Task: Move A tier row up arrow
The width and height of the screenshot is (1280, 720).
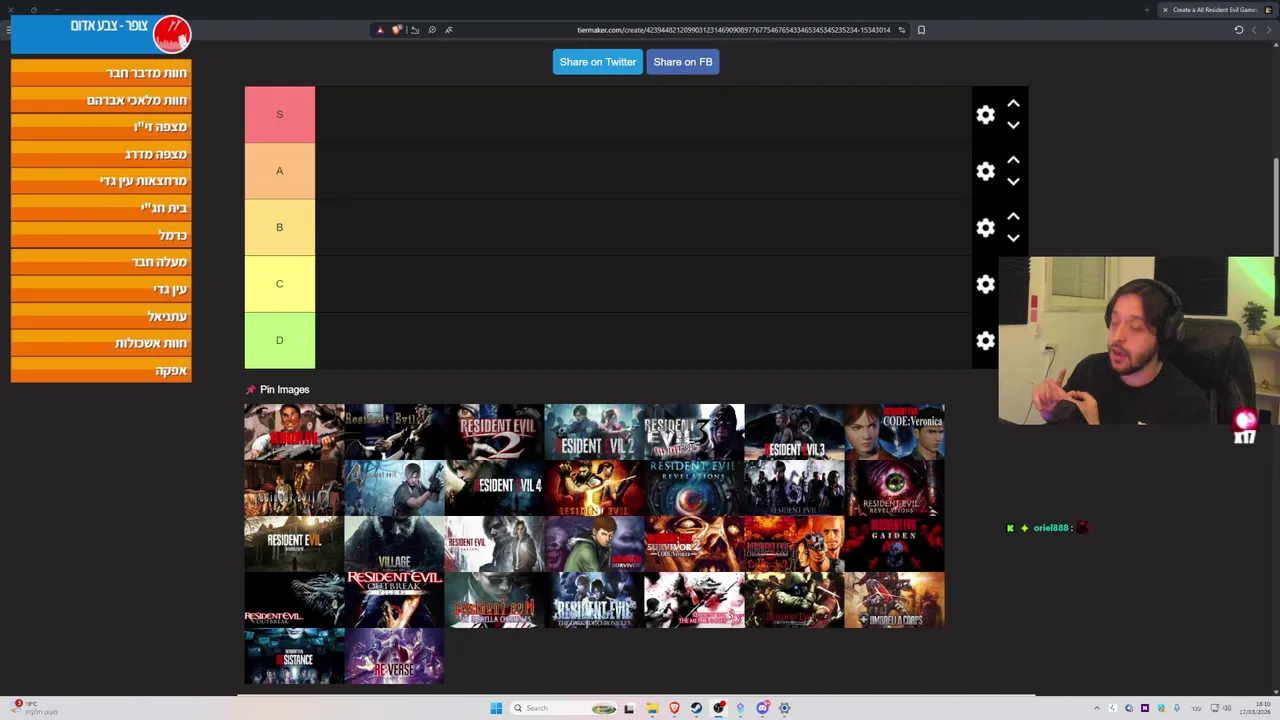Action: pyautogui.click(x=1013, y=160)
